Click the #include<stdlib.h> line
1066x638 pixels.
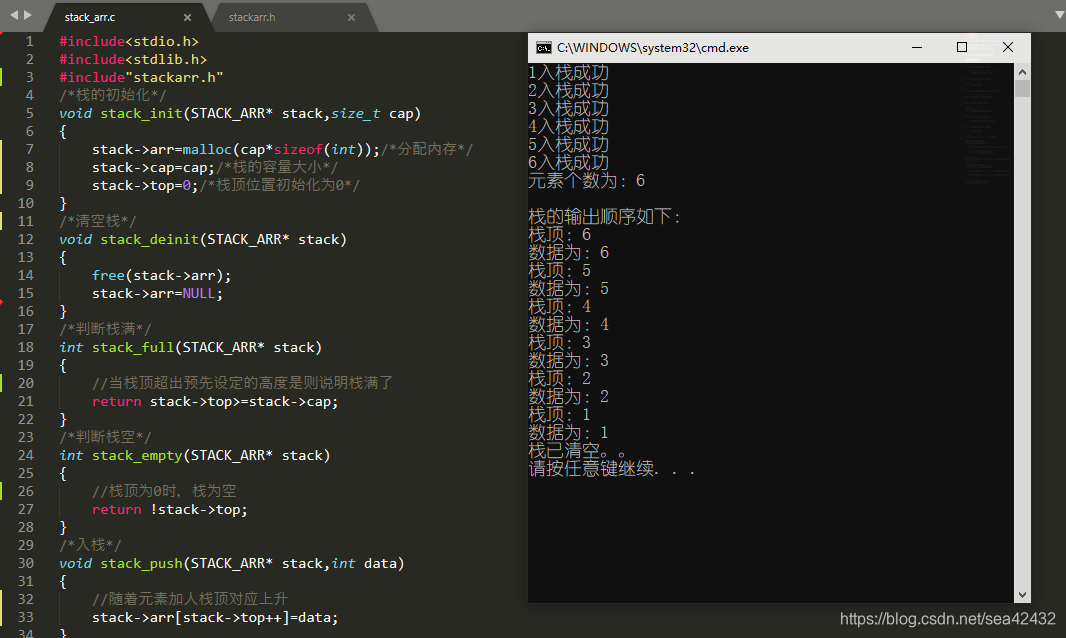[x=133, y=60]
